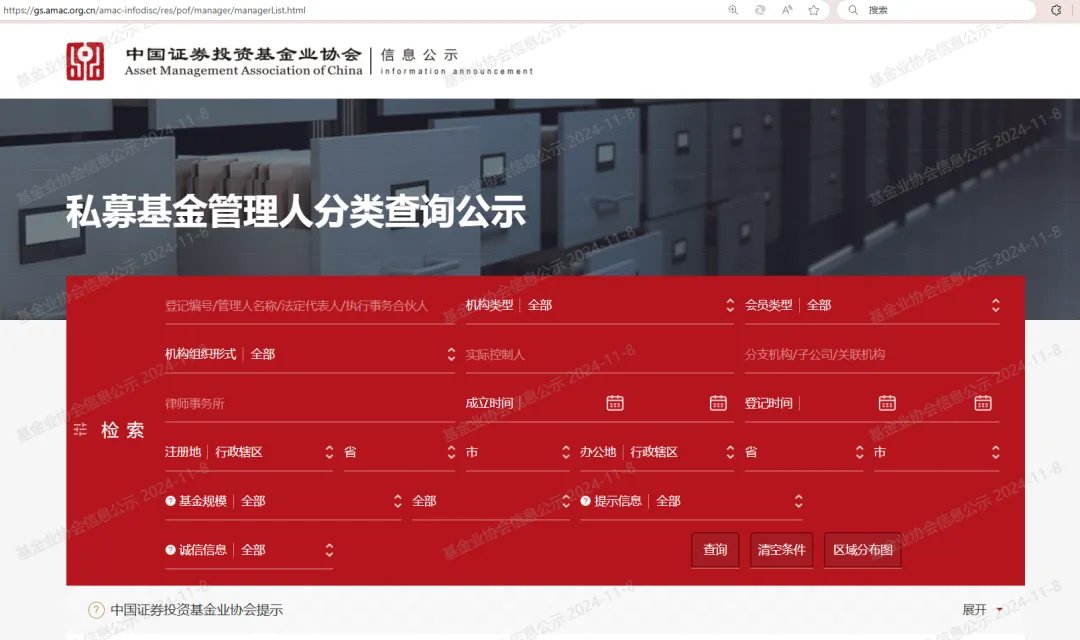Click the help icon next to 基金规模
This screenshot has height=640, width=1080.
click(x=170, y=501)
